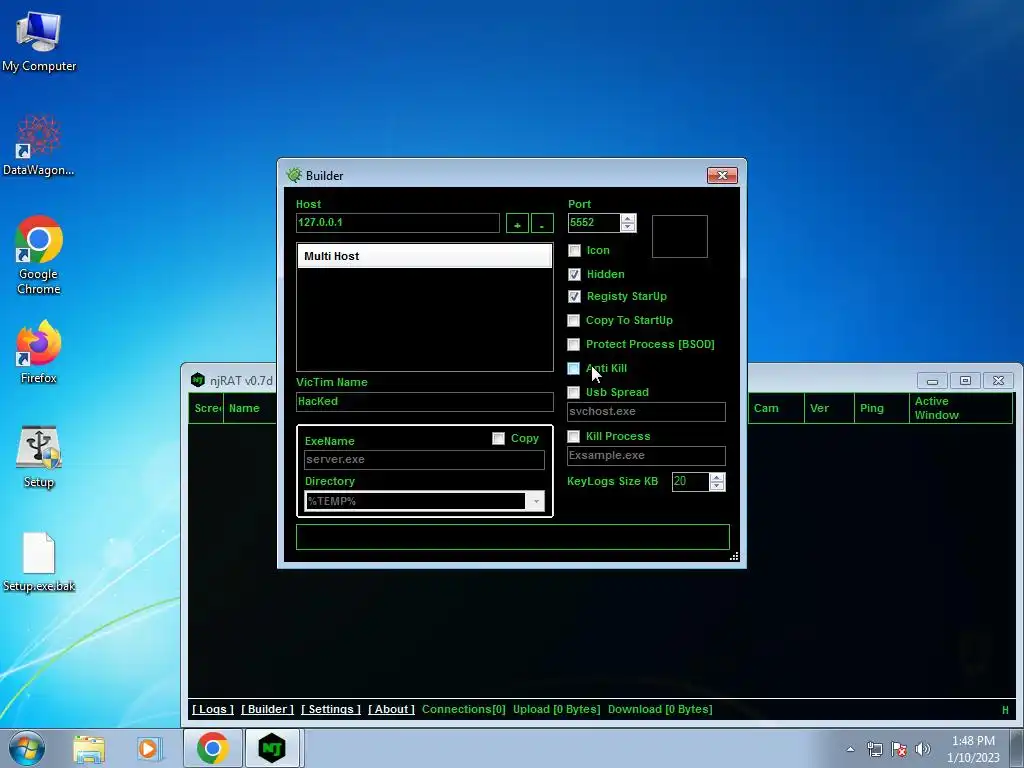Open Windows Explorer from the taskbar

pyautogui.click(x=89, y=748)
